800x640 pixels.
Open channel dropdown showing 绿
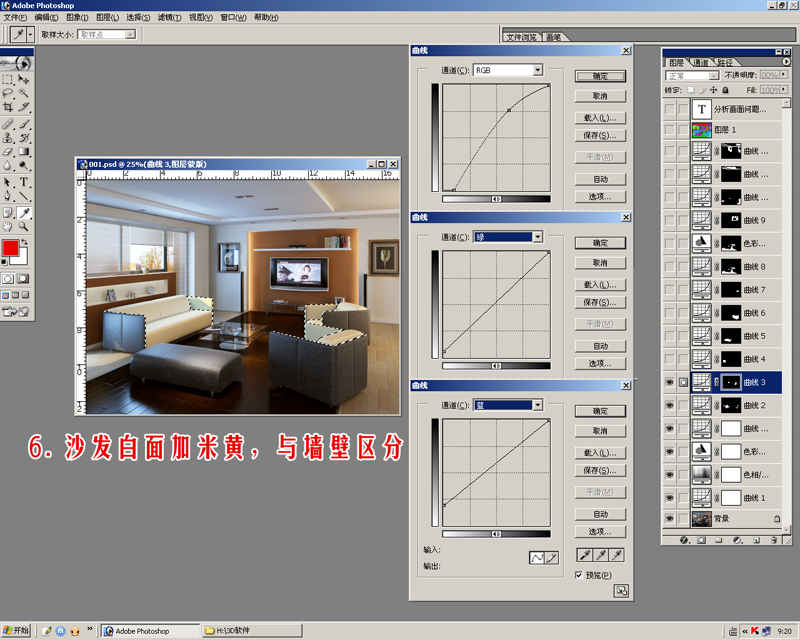point(537,237)
